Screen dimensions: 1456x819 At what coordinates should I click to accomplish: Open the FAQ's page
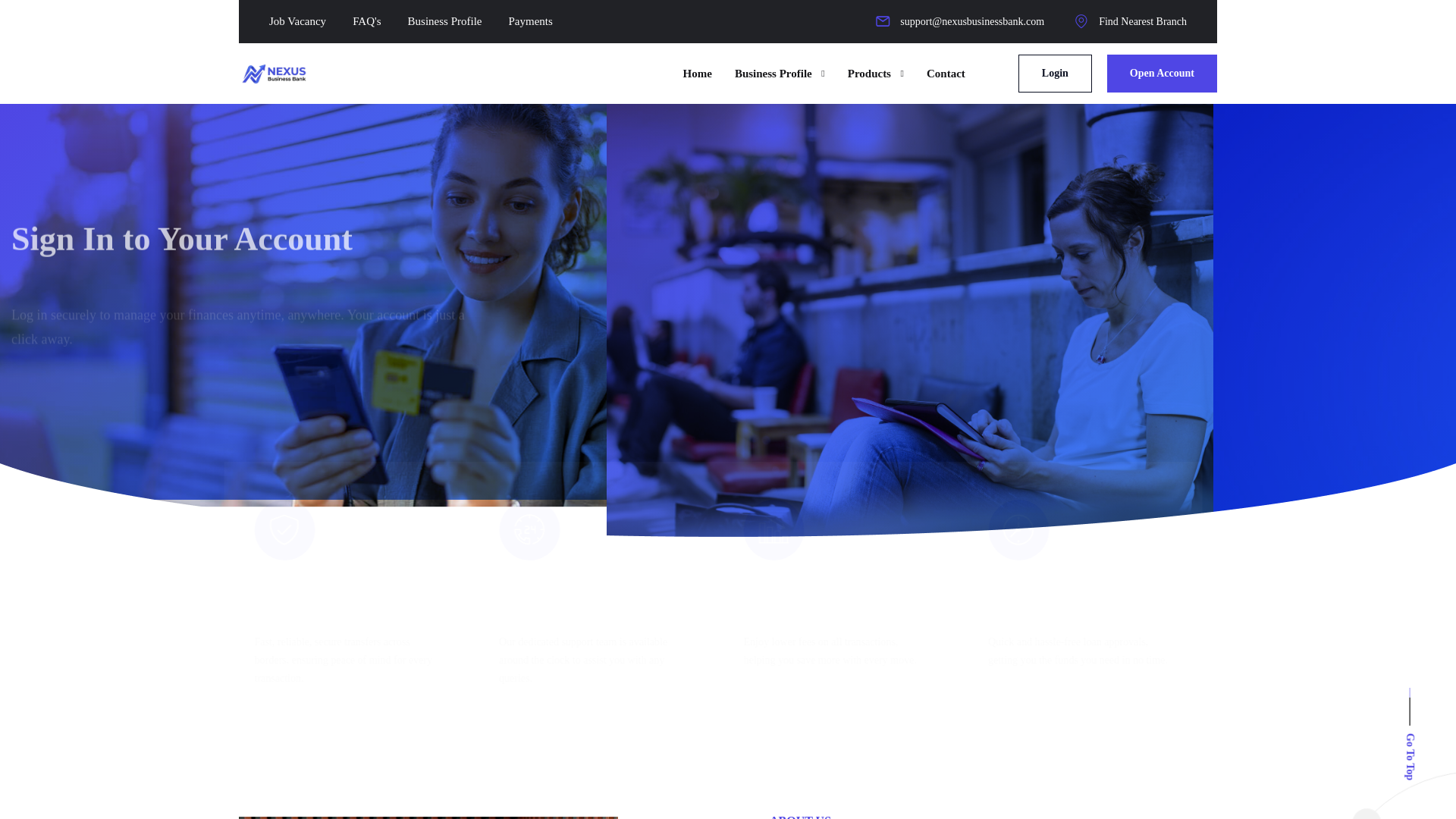[366, 21]
